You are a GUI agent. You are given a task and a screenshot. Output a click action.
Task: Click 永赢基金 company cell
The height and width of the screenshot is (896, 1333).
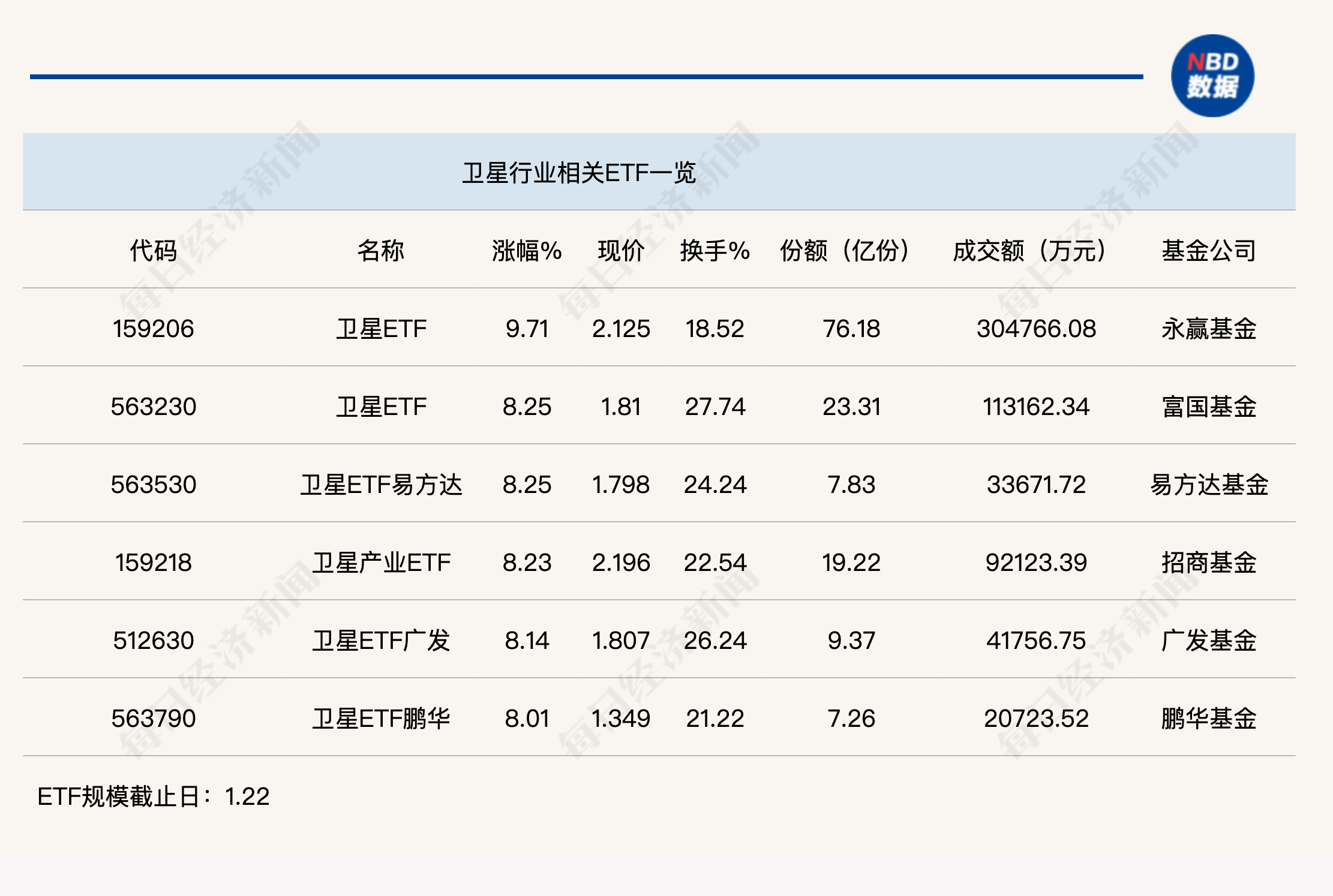click(1208, 329)
